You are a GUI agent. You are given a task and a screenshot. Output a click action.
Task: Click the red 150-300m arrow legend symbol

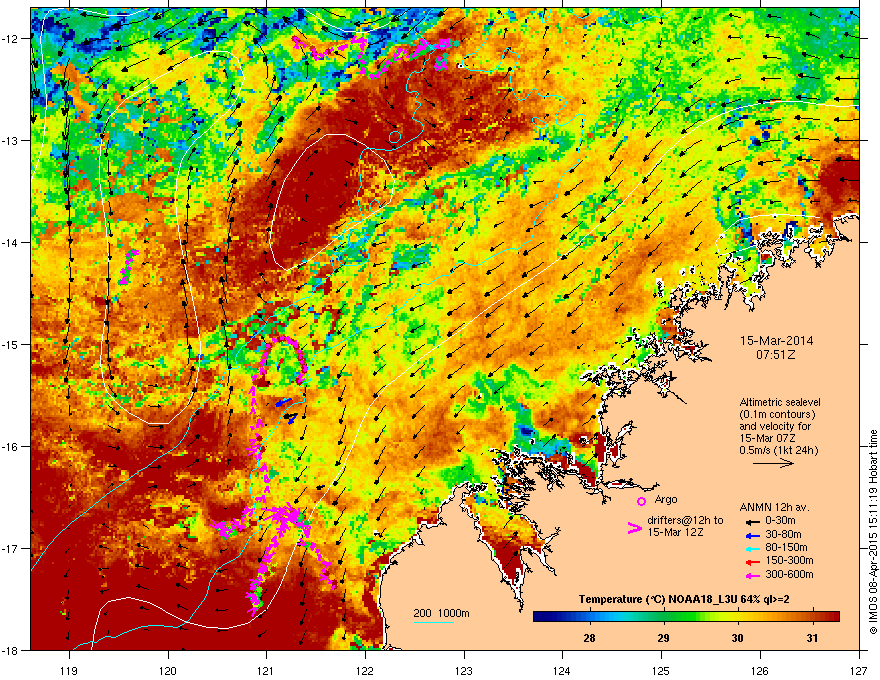coord(753,562)
